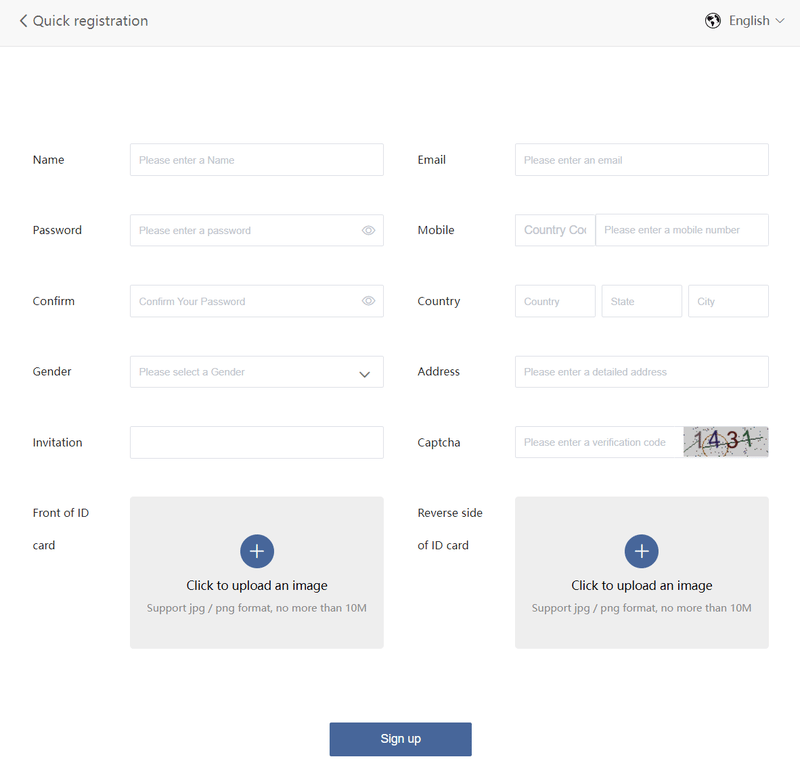
Task: Click the detailed Address input field
Action: point(641,372)
